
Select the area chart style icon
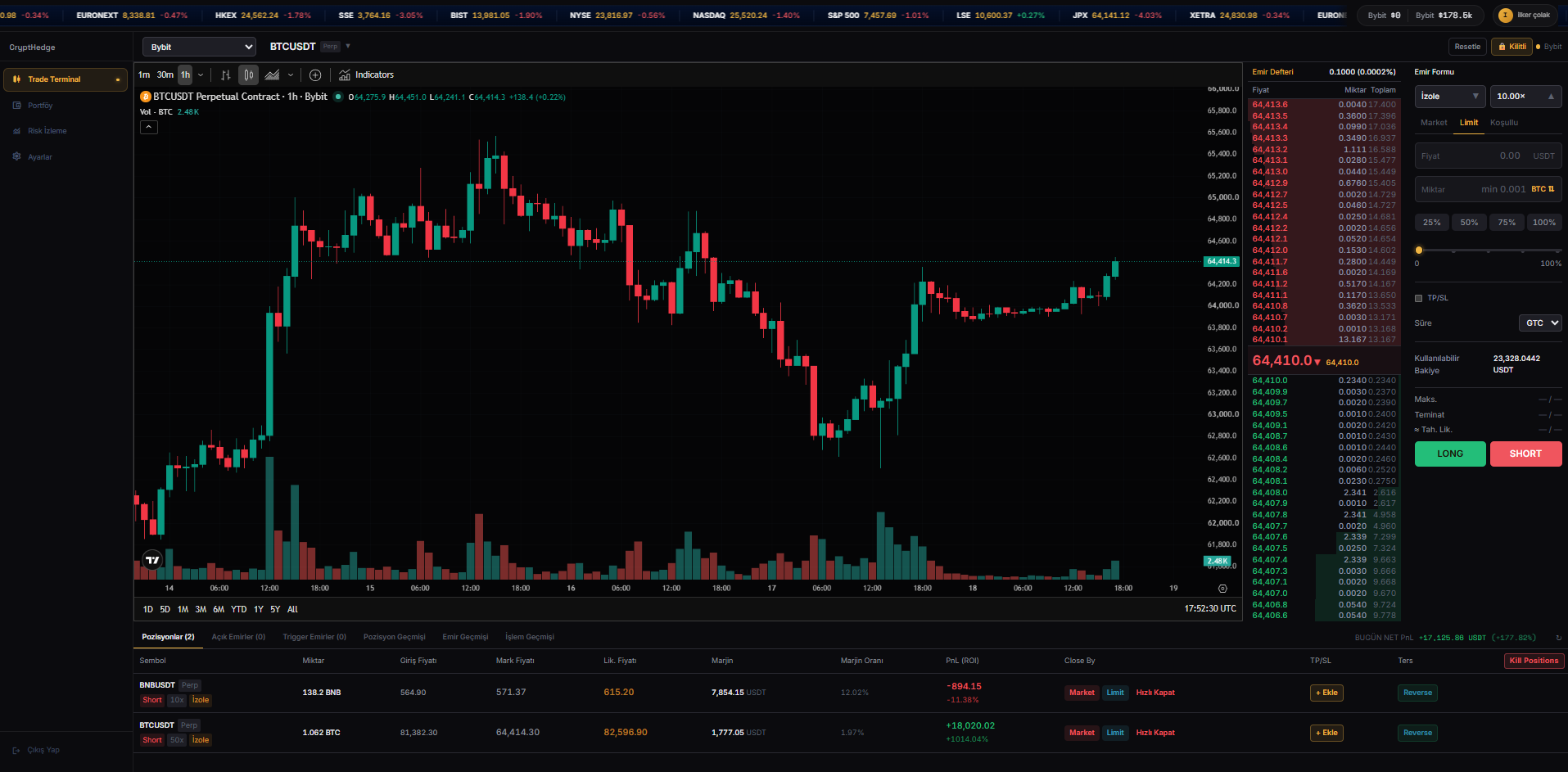[x=273, y=74]
